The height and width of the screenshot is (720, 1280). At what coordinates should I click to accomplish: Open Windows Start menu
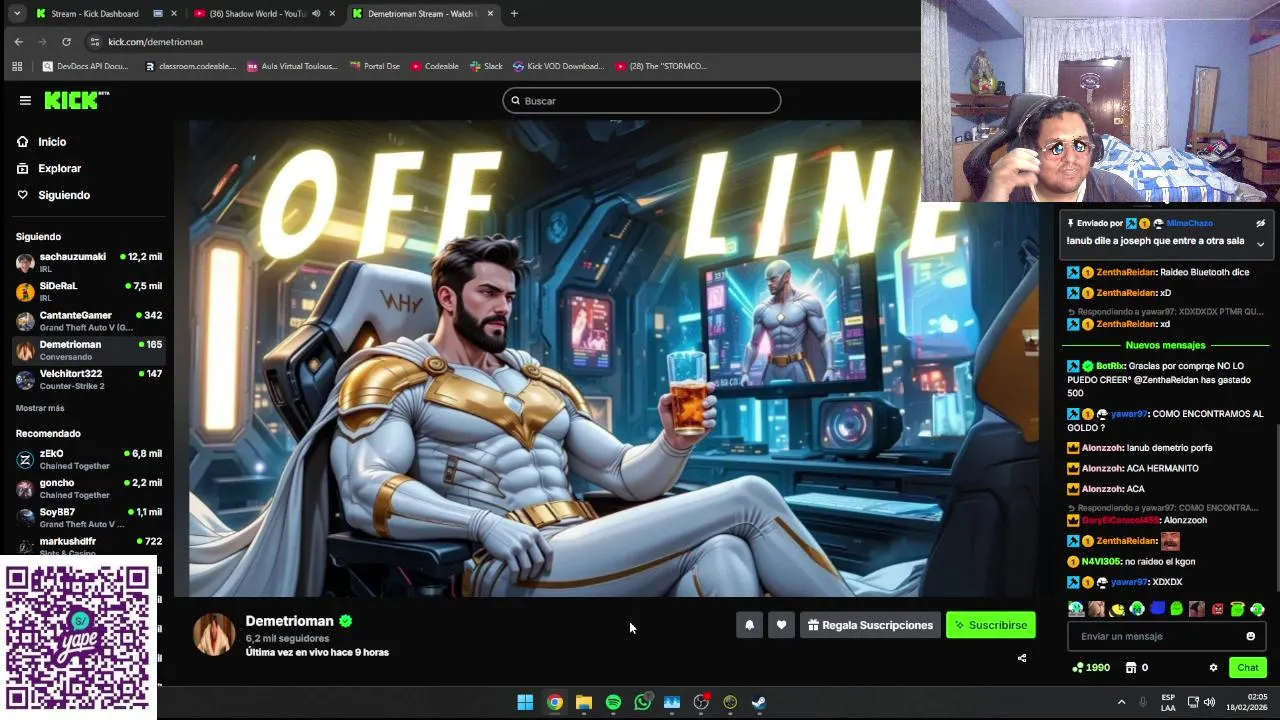pos(525,702)
